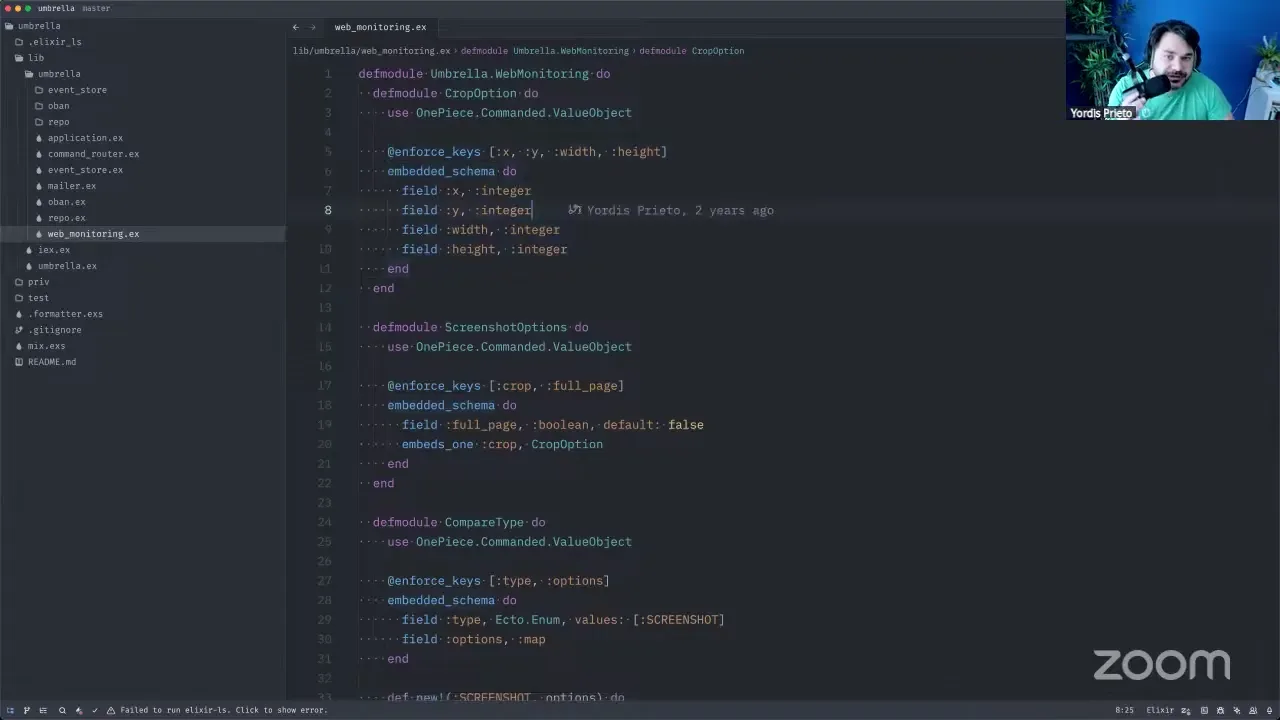Select web_monitoring.ex in the file tree
Screen dimensions: 1280x720
[93, 234]
